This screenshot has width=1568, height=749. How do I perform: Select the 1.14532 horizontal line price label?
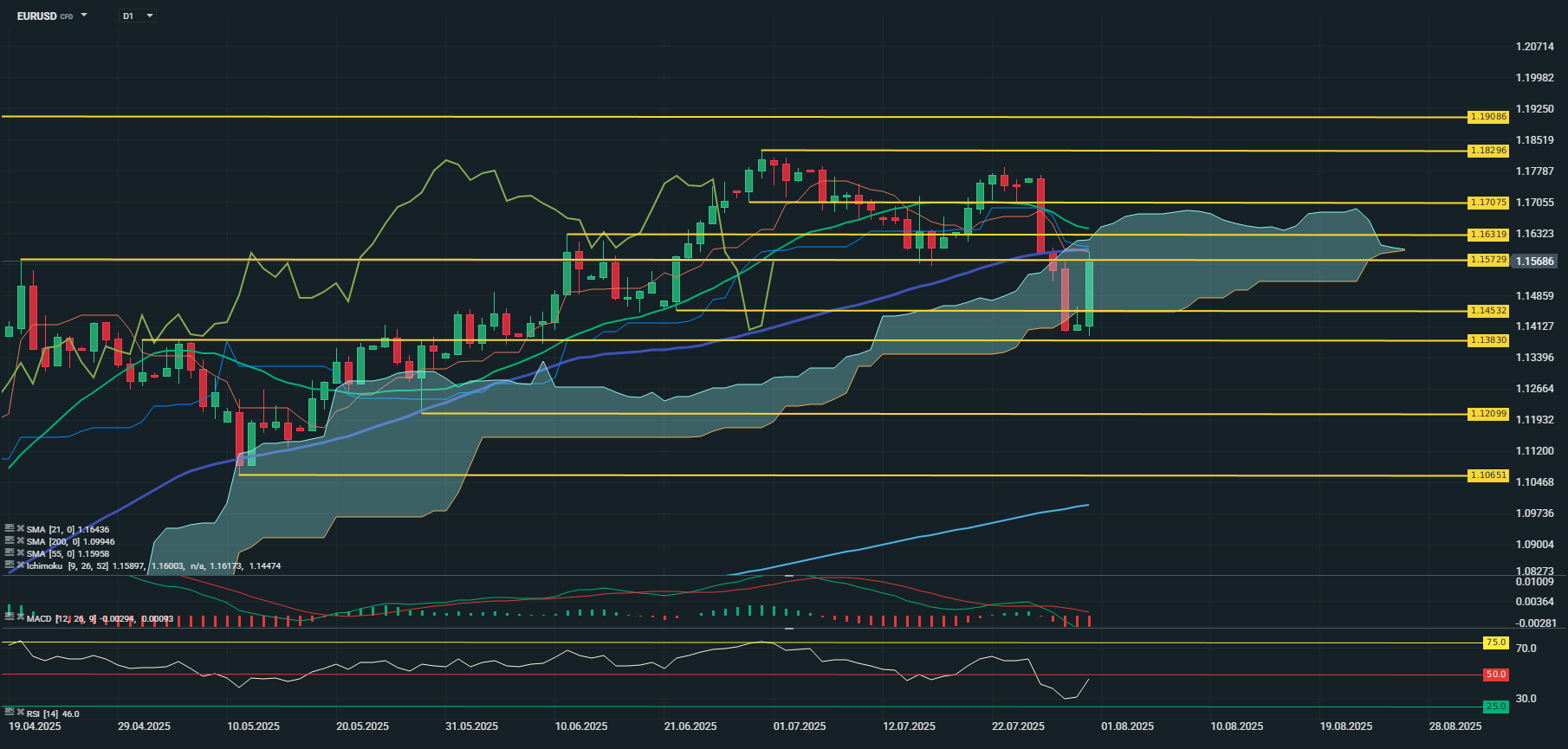(1488, 311)
